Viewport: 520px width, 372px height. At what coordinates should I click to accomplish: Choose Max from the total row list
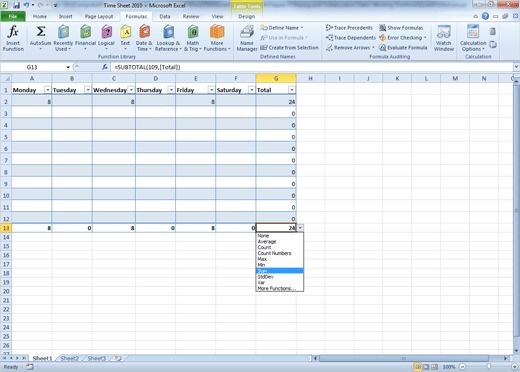tap(279, 259)
